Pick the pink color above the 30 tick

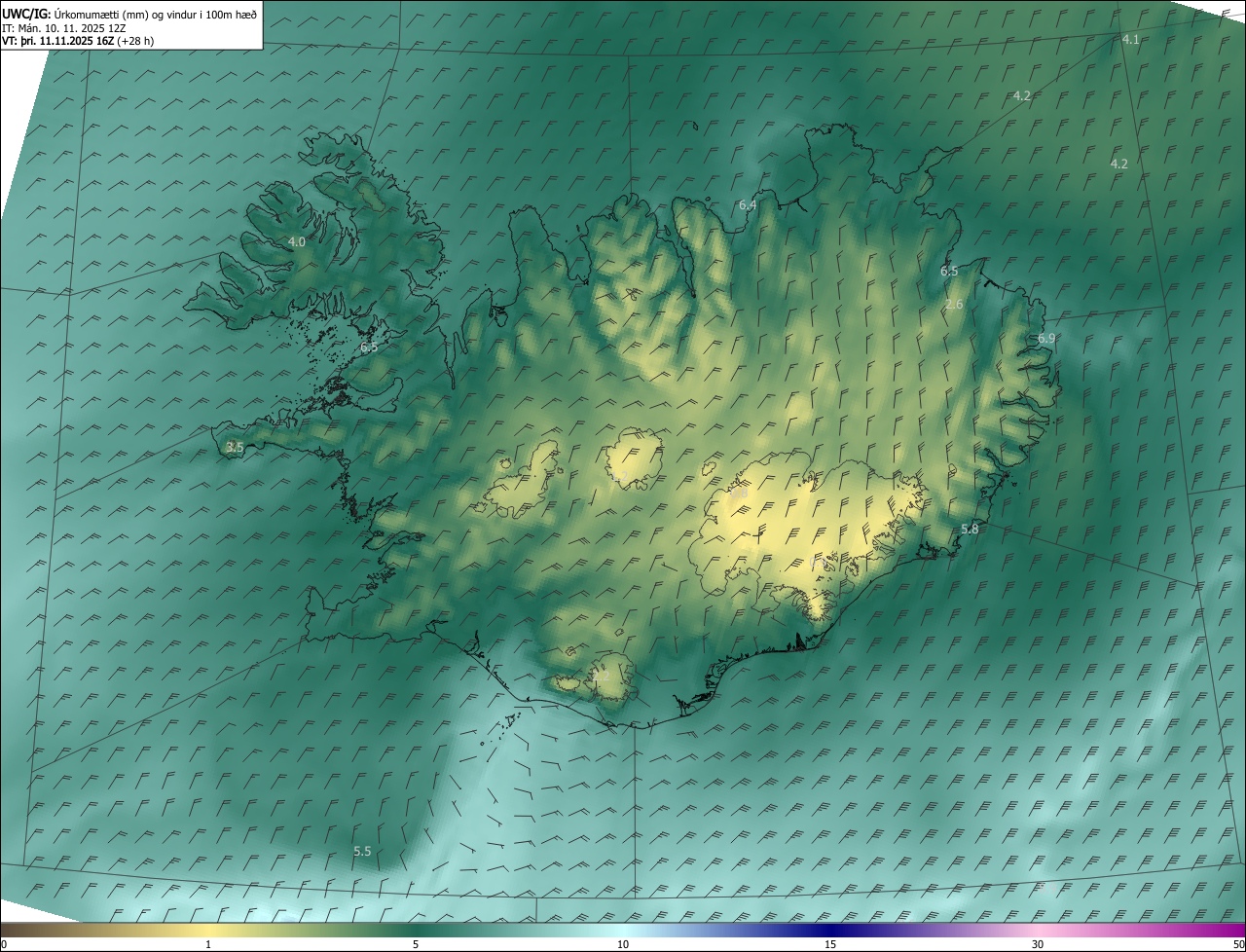click(x=1038, y=929)
